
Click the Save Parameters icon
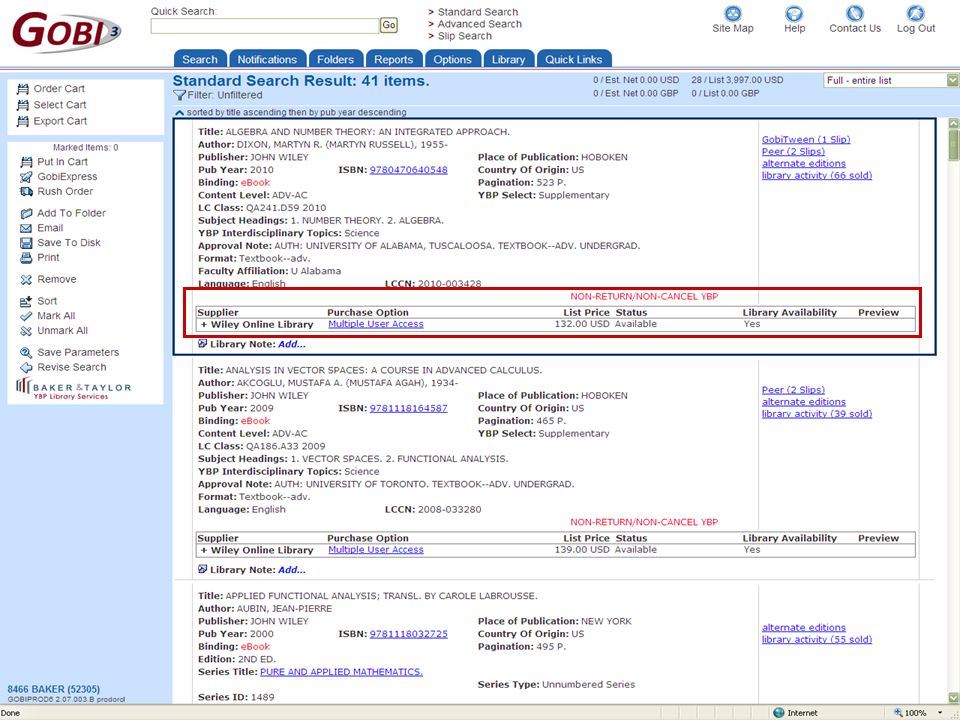26,353
